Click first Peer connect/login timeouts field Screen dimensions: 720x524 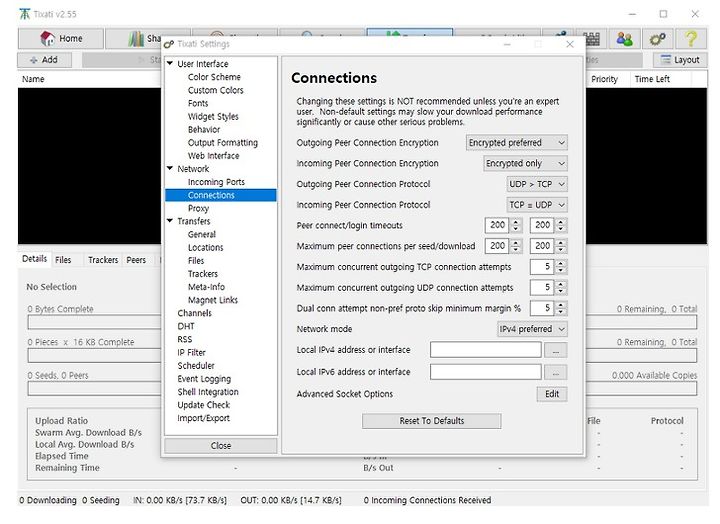click(497, 225)
